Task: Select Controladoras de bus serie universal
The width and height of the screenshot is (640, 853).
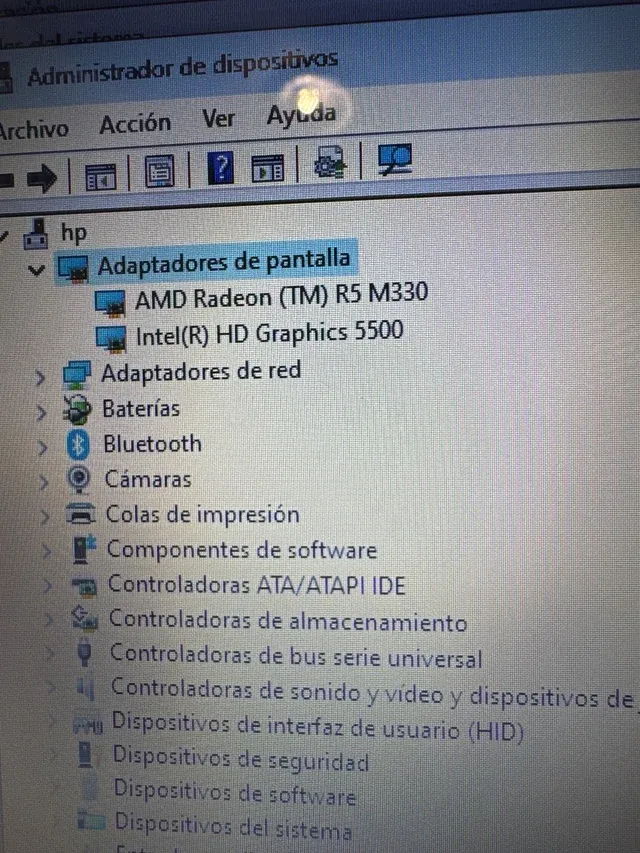Action: [296, 656]
